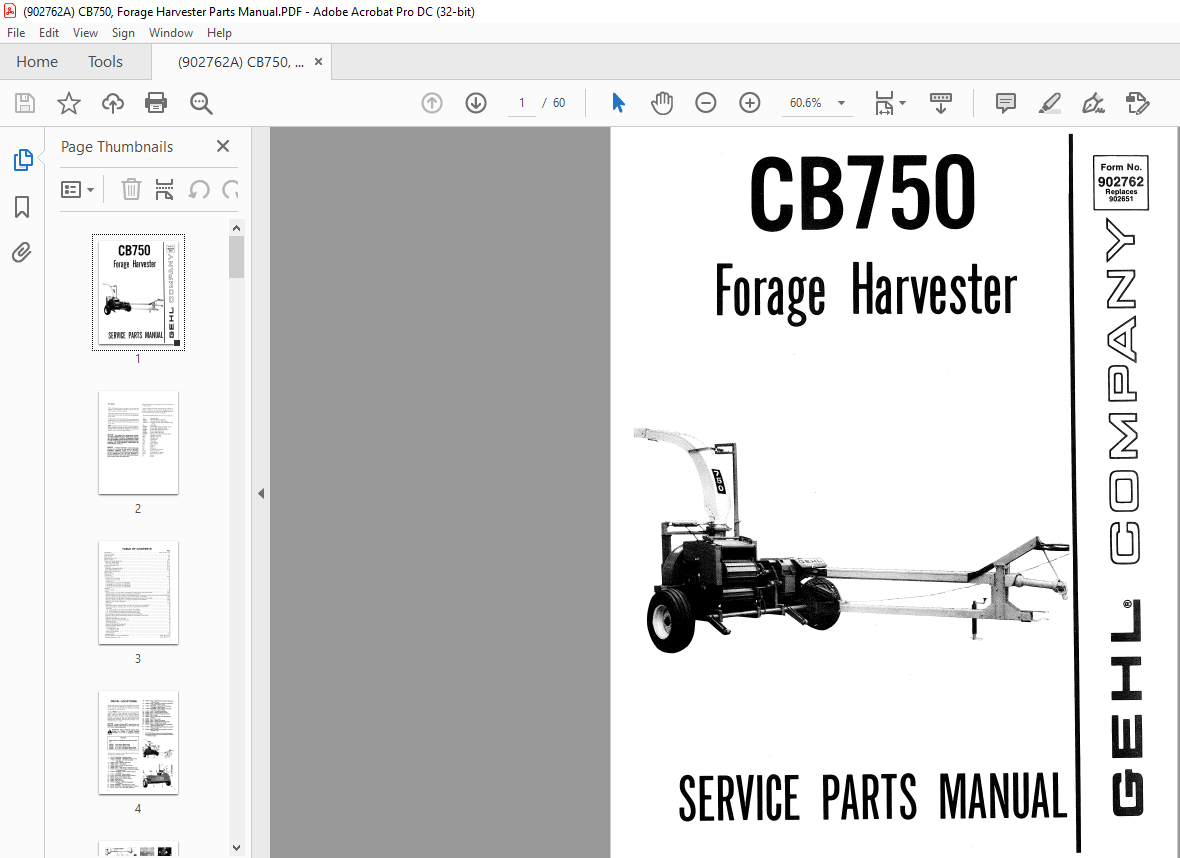The height and width of the screenshot is (858, 1180).
Task: Open the Sign document pen tool
Action: [1093, 103]
